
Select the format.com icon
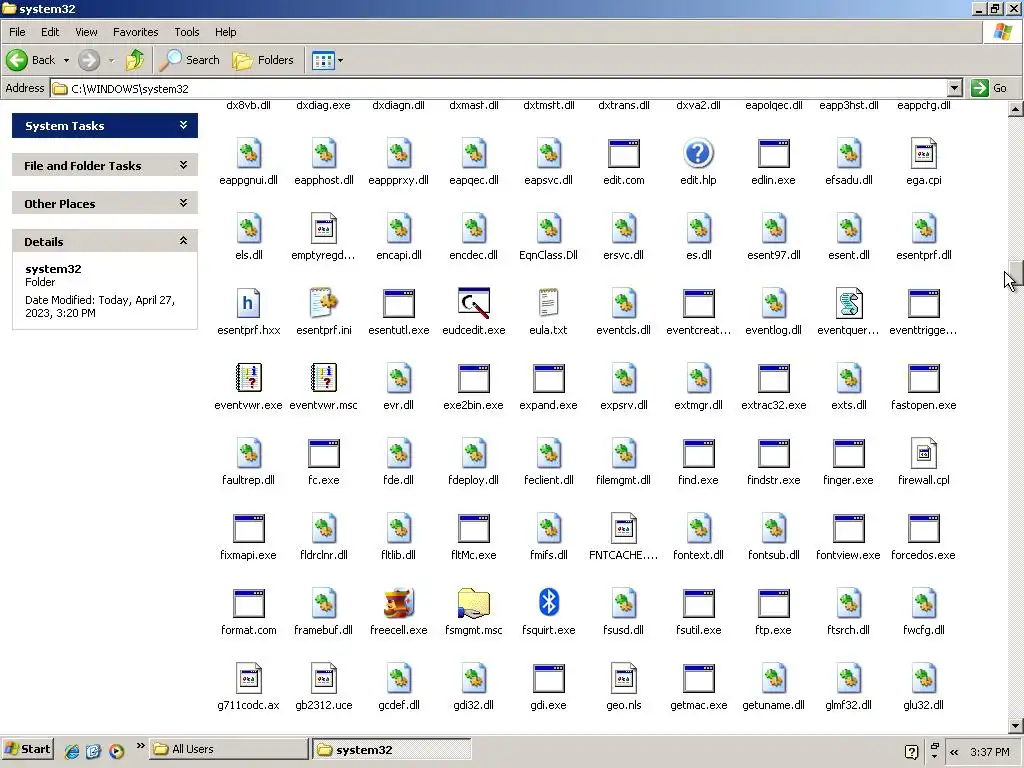click(x=249, y=603)
